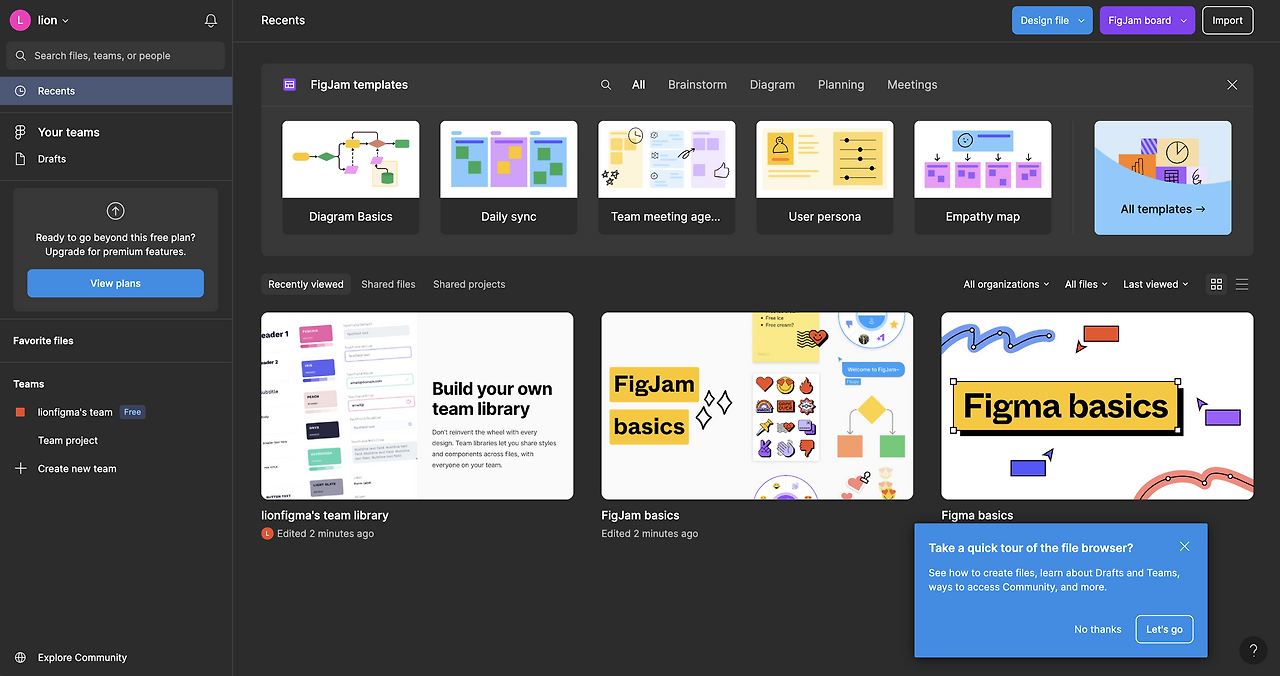Click the Your teams Figma icon
This screenshot has height=676, width=1280.
[x=20, y=132]
